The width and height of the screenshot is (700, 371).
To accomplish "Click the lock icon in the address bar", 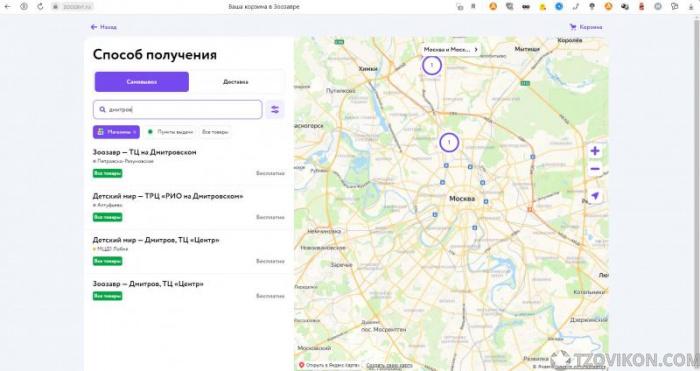I will point(55,7).
